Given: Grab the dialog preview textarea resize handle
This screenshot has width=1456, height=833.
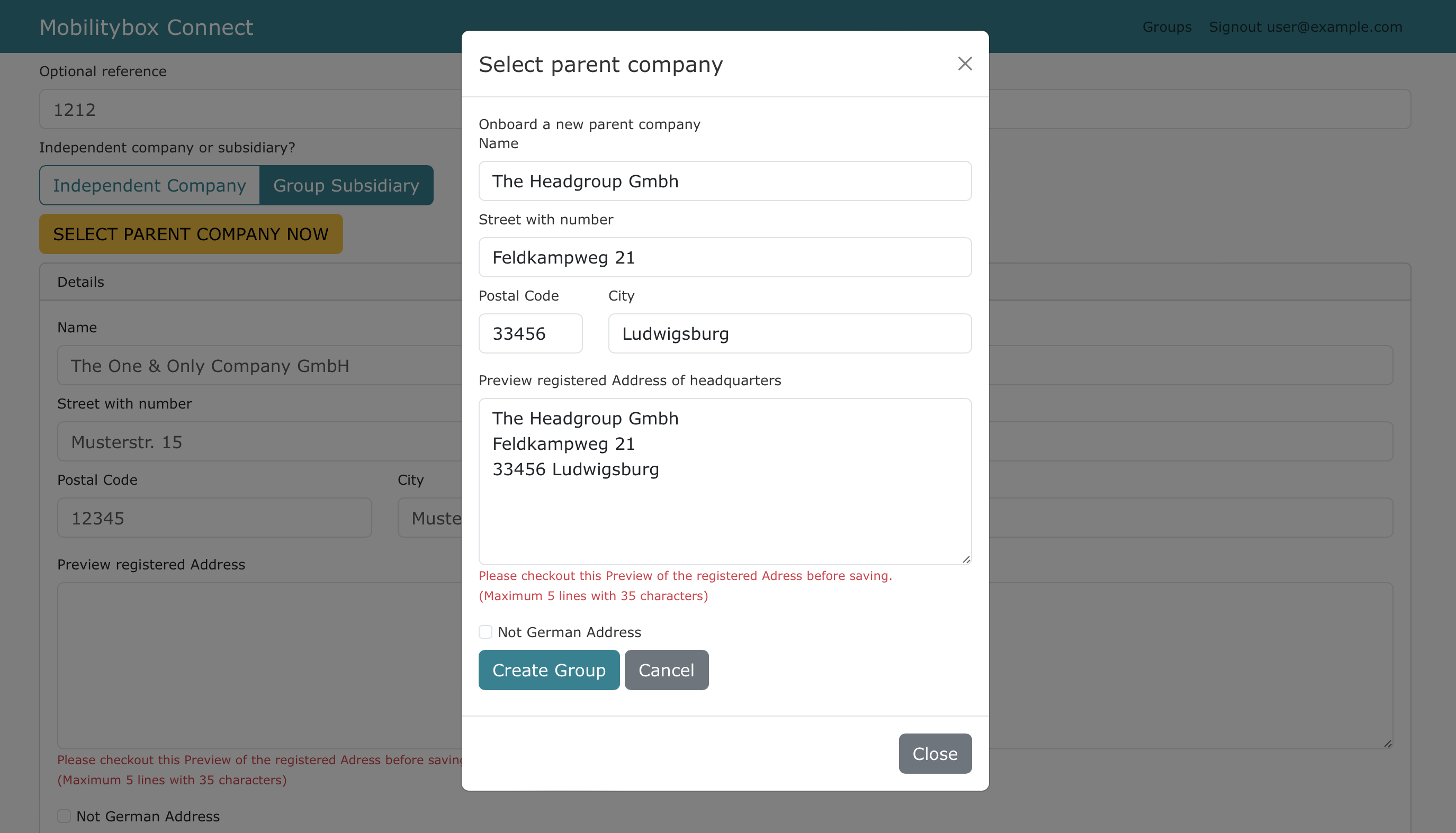Looking at the screenshot, I should [x=966, y=559].
